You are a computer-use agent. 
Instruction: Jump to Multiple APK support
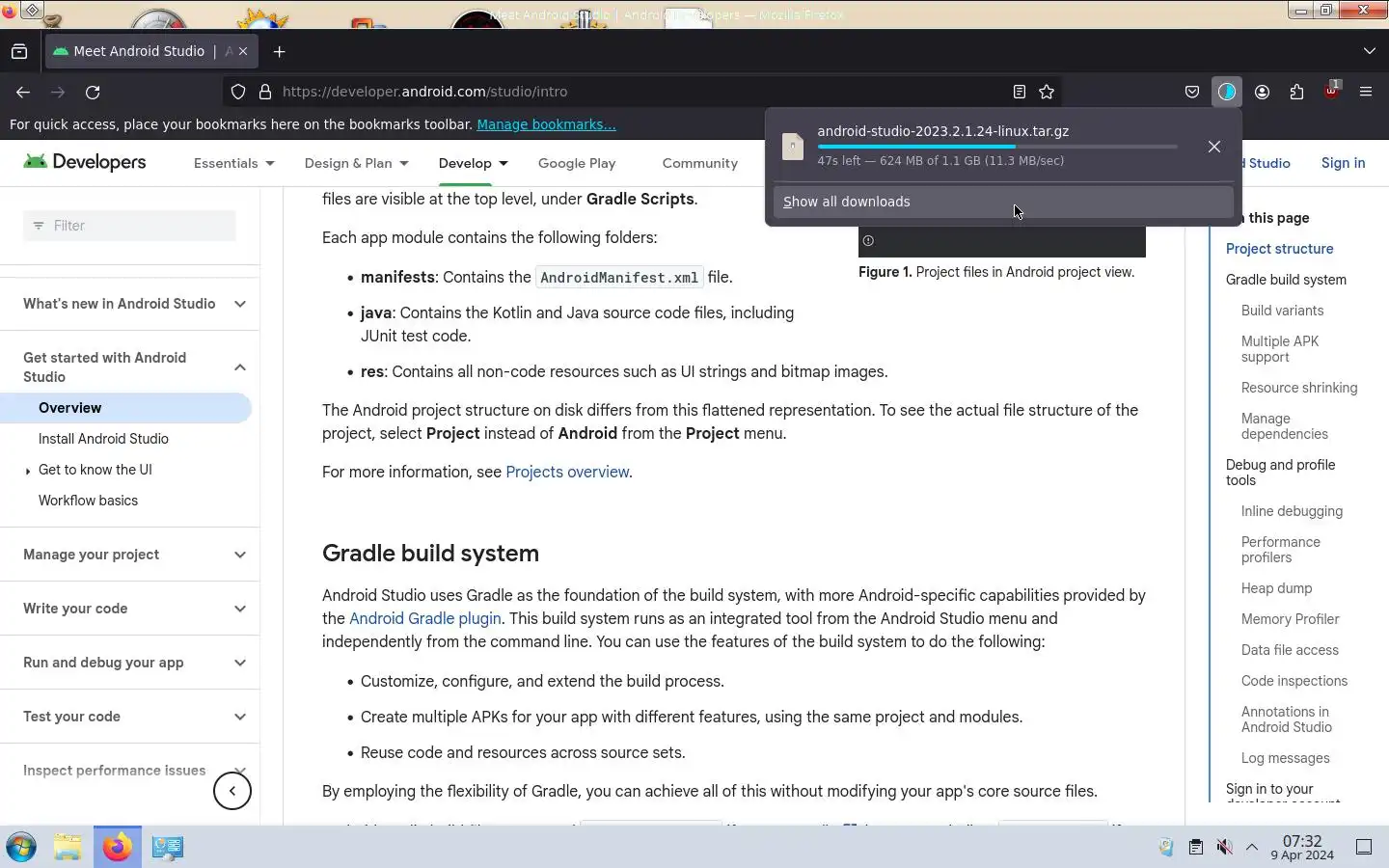coord(1280,349)
